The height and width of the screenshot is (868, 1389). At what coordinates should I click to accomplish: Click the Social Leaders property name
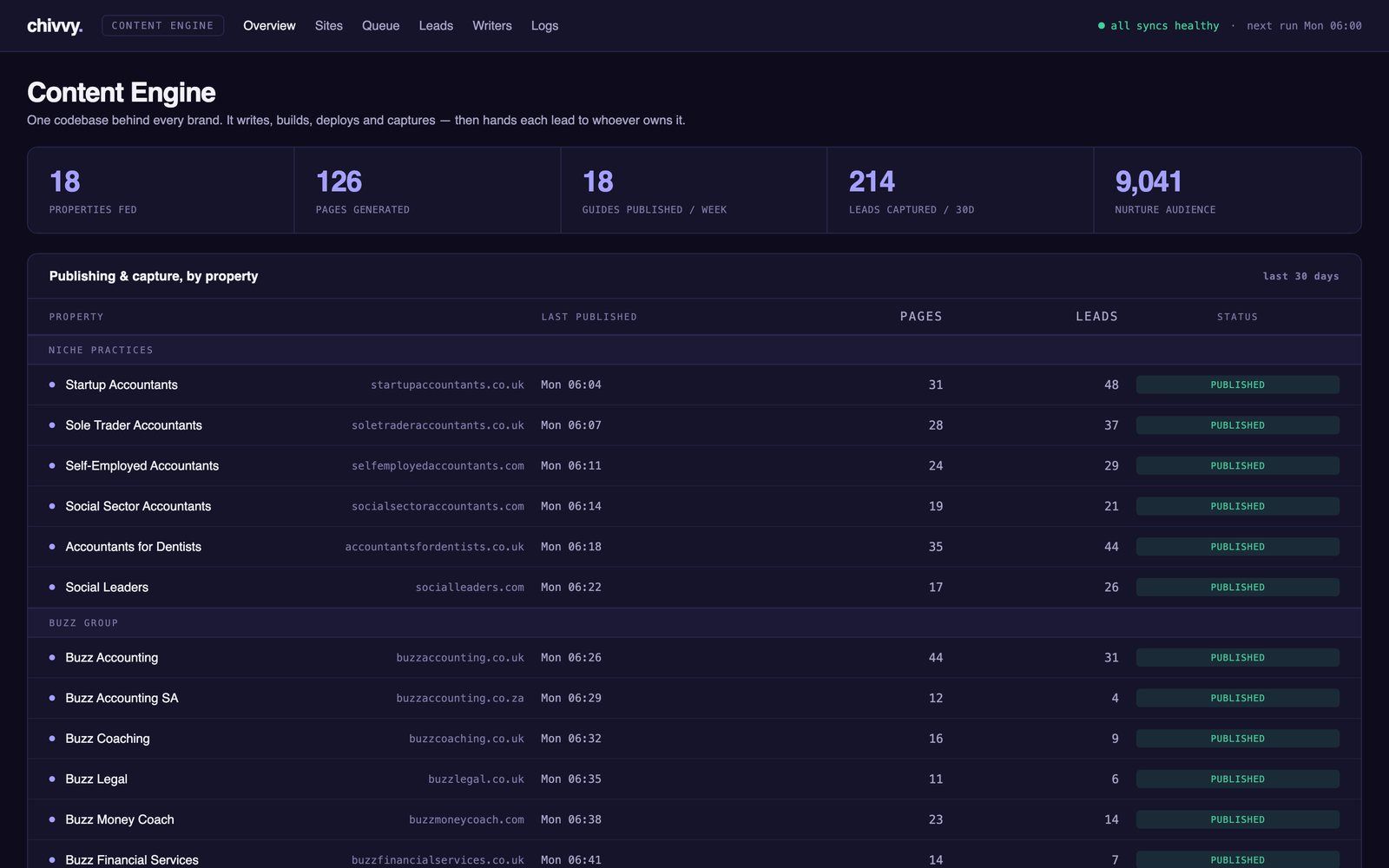click(107, 588)
